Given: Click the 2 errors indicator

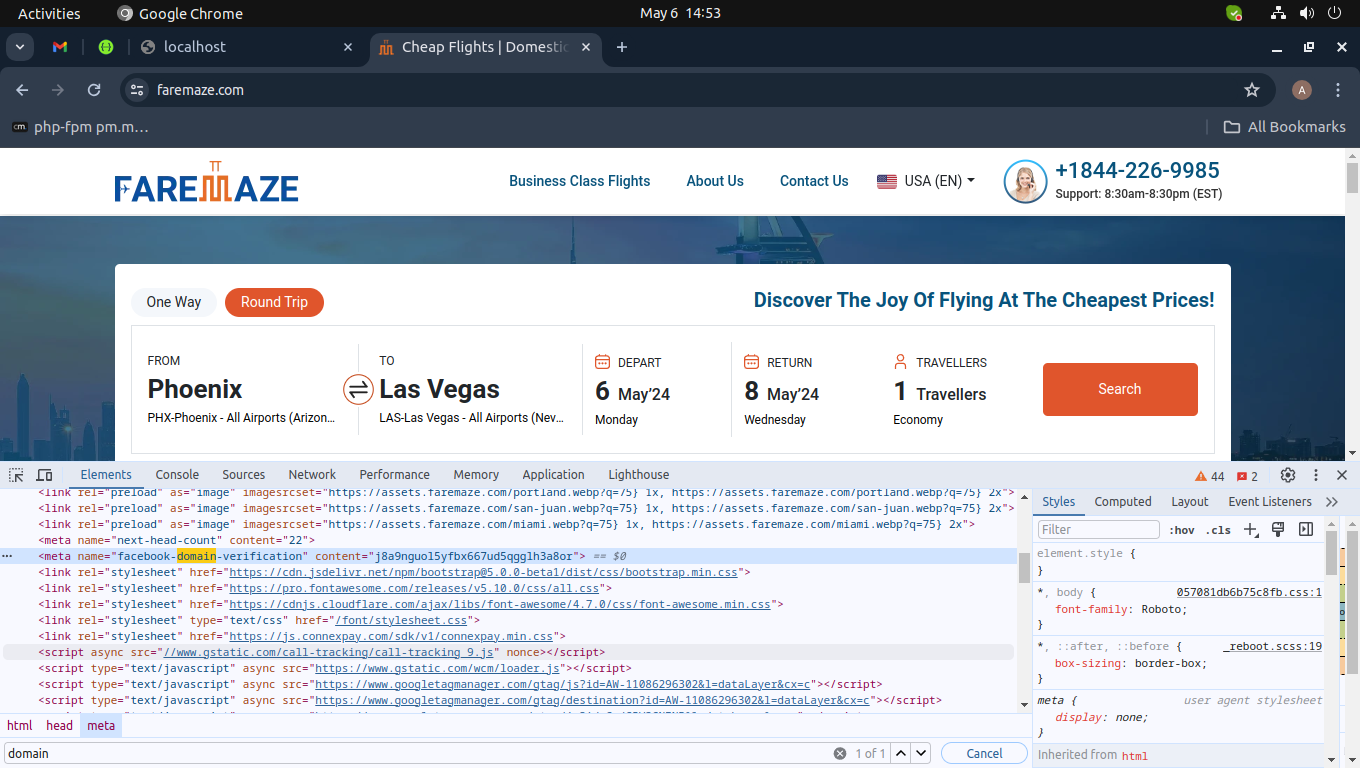Looking at the screenshot, I should 1247,476.
